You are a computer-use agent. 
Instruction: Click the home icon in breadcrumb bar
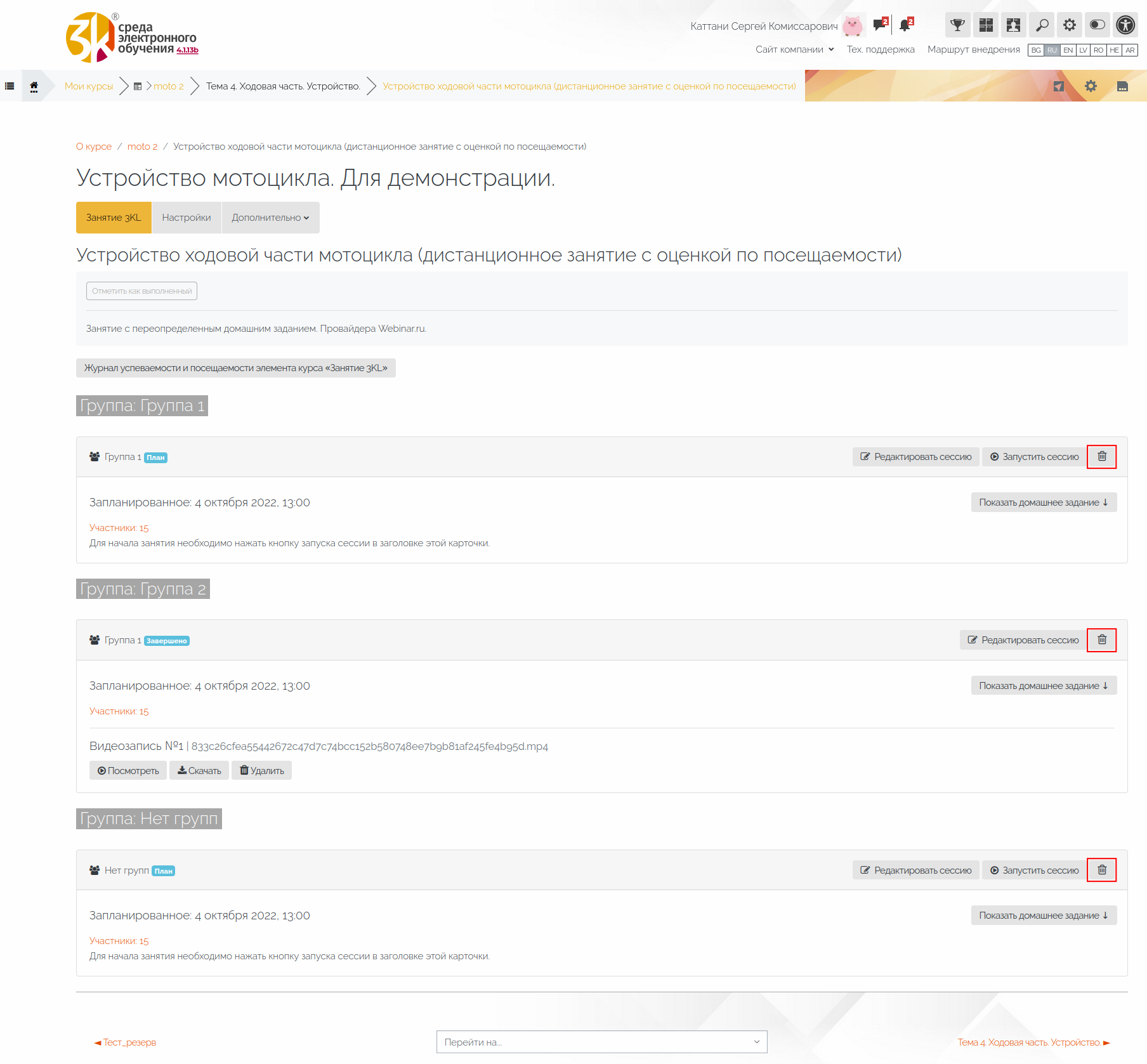coord(34,86)
